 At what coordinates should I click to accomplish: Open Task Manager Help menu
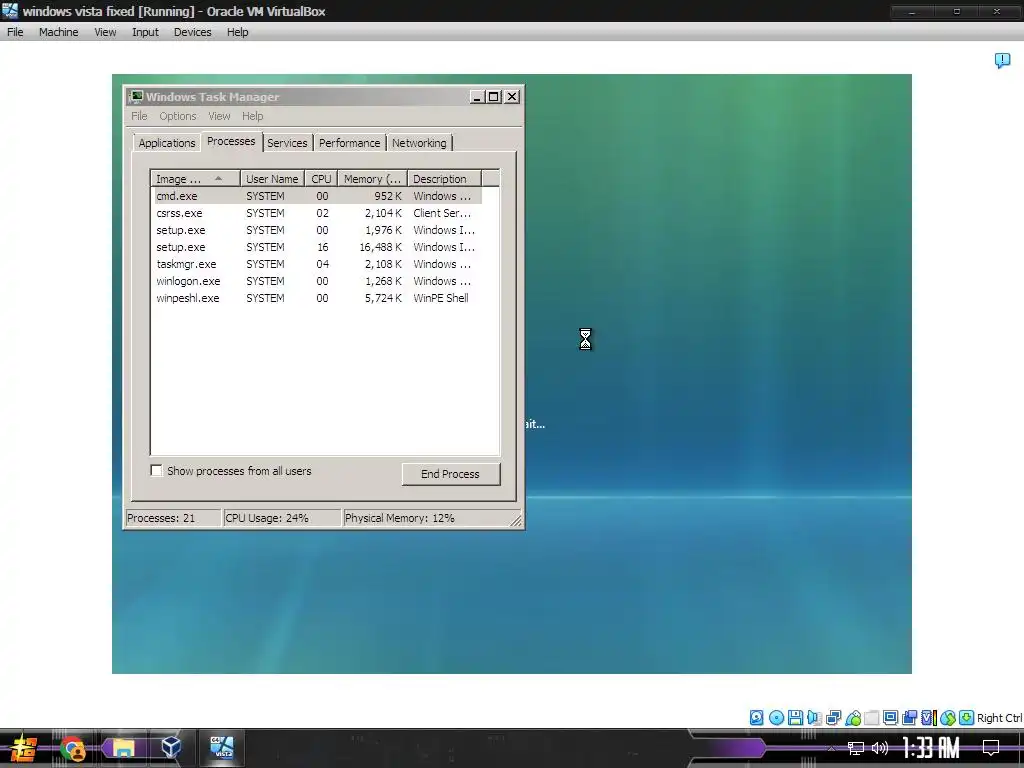click(x=253, y=116)
